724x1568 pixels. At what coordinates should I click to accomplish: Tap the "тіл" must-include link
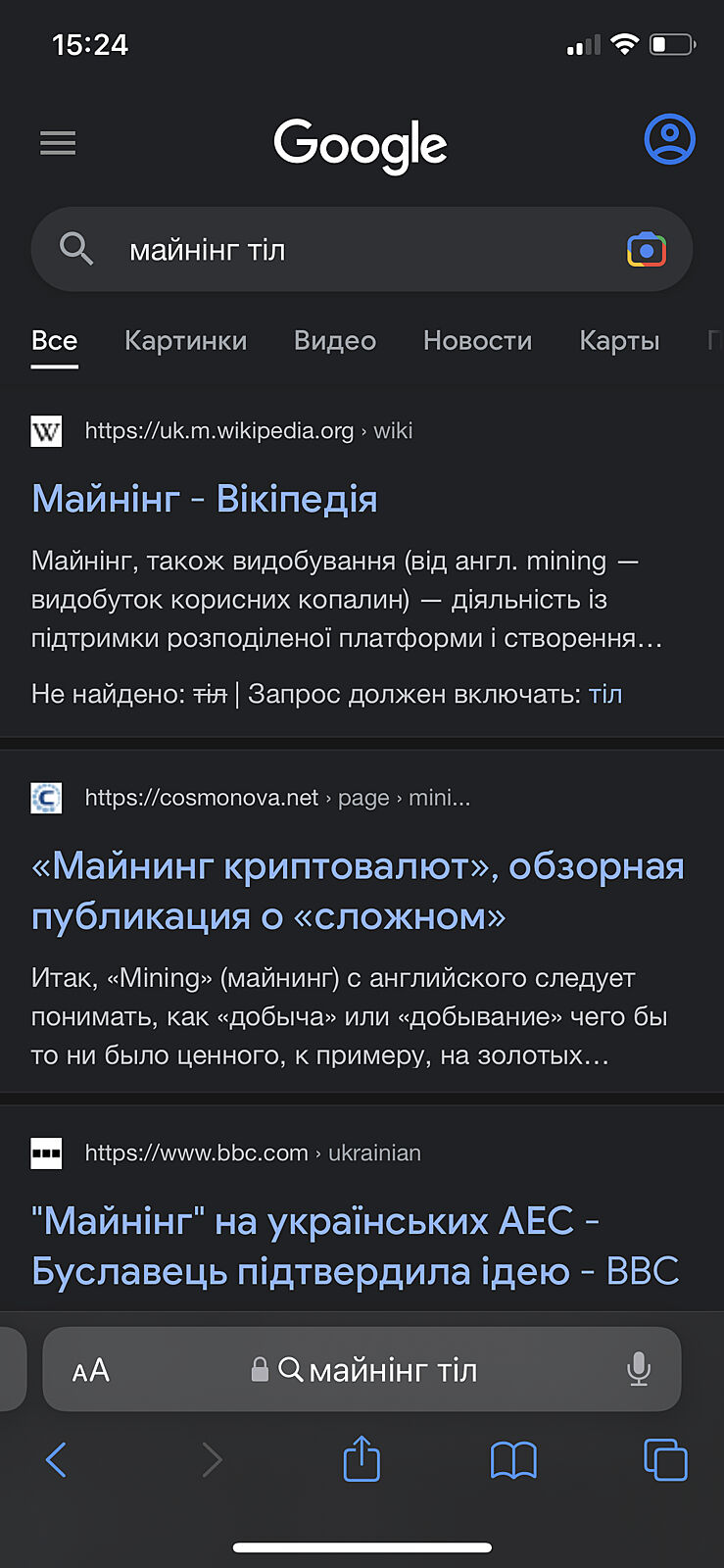605,694
